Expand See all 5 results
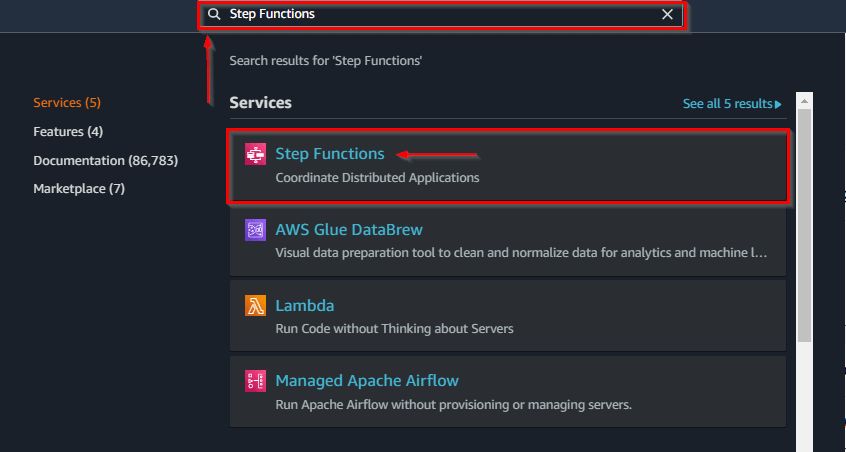The image size is (846, 452). point(732,104)
